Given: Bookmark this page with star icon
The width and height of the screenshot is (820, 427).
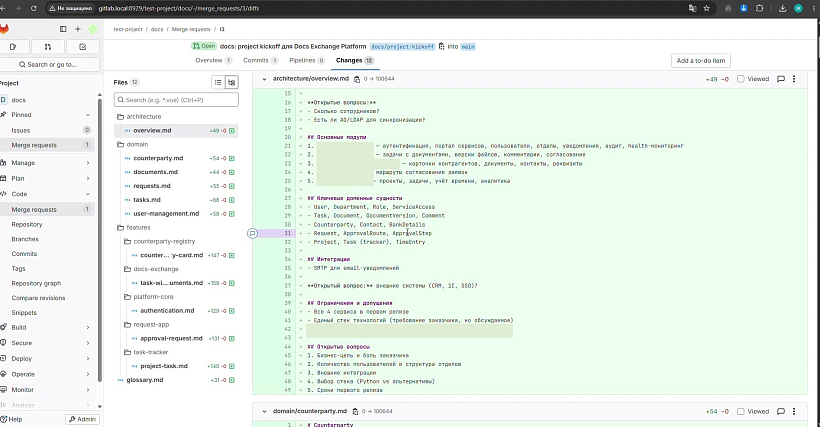Looking at the screenshot, I should (x=707, y=8).
